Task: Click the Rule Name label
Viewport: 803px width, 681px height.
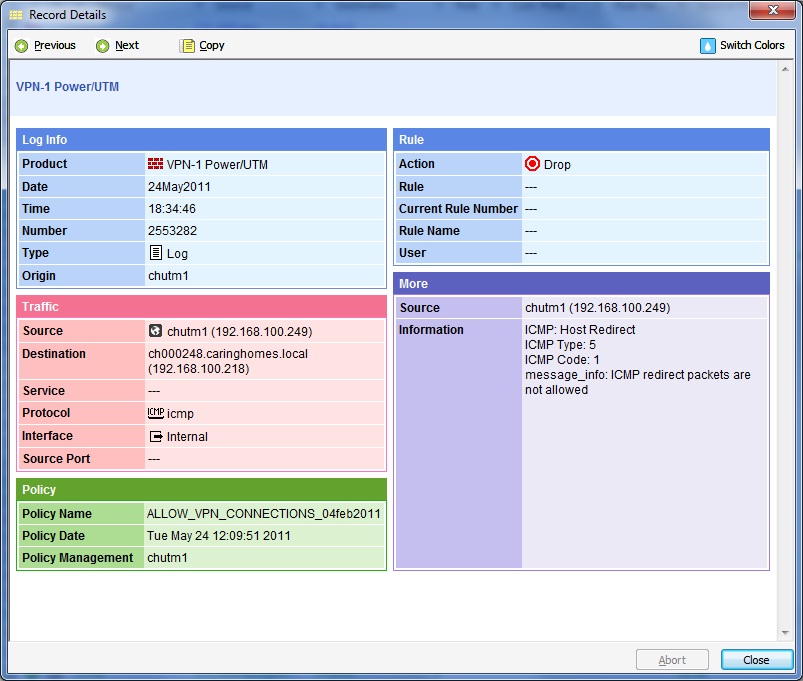Action: click(429, 231)
